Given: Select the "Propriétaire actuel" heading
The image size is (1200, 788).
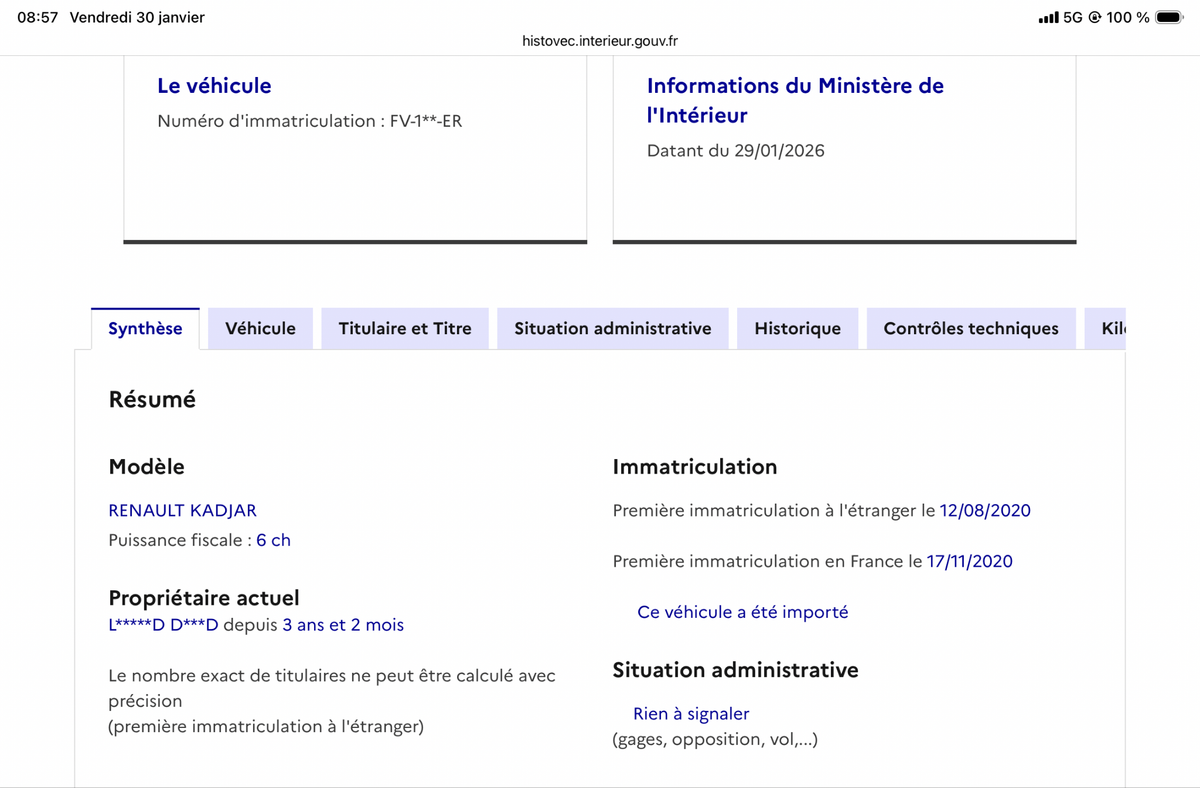Looking at the screenshot, I should (x=204, y=598).
